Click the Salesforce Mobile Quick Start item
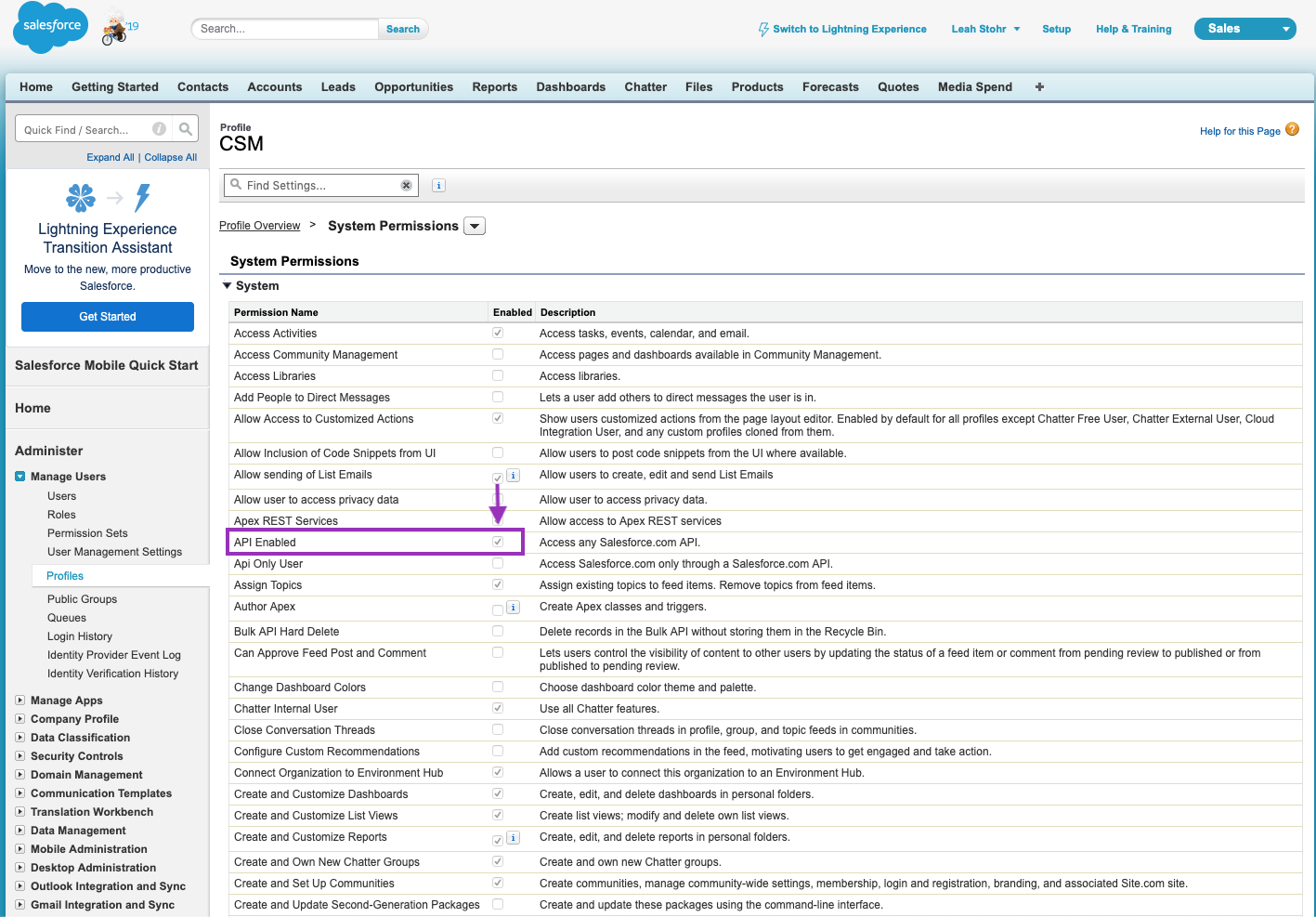Screen dimensions: 1316x917 click(x=107, y=365)
